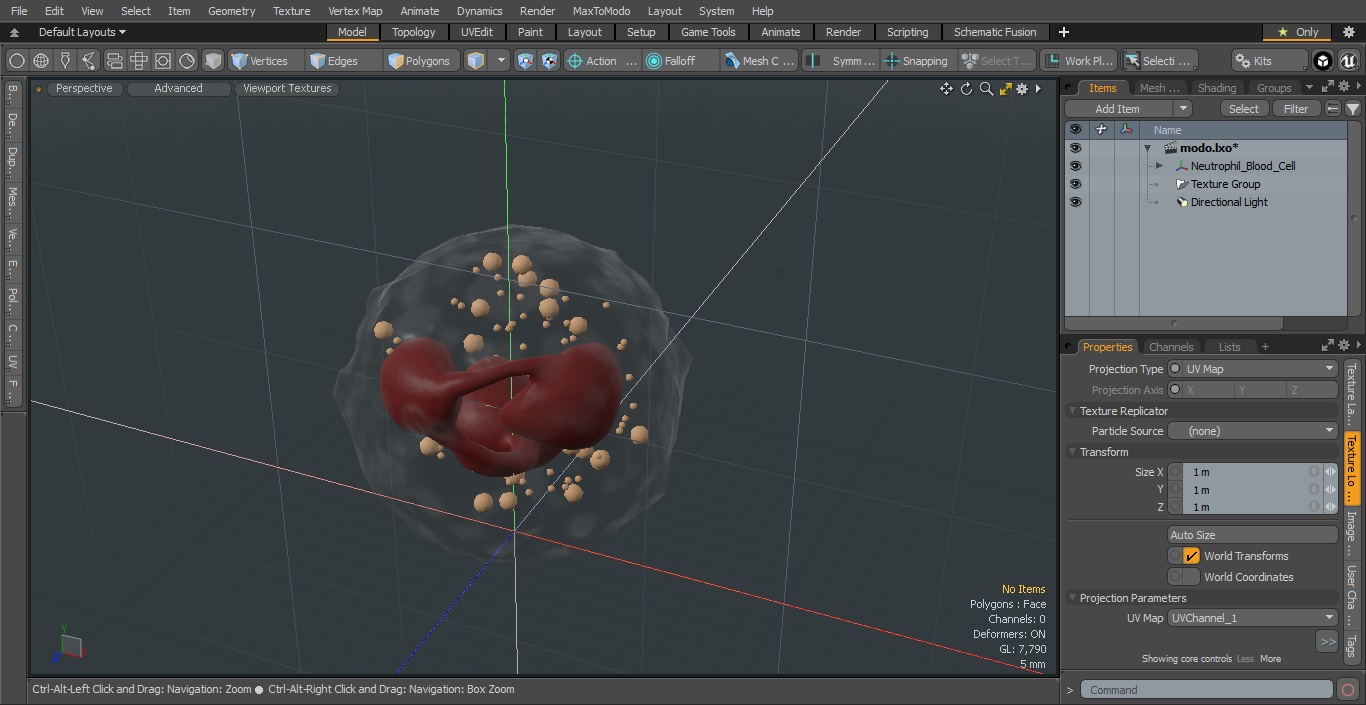The width and height of the screenshot is (1366, 705).
Task: Click the funnel filter icon in Items panel
Action: 1353,109
